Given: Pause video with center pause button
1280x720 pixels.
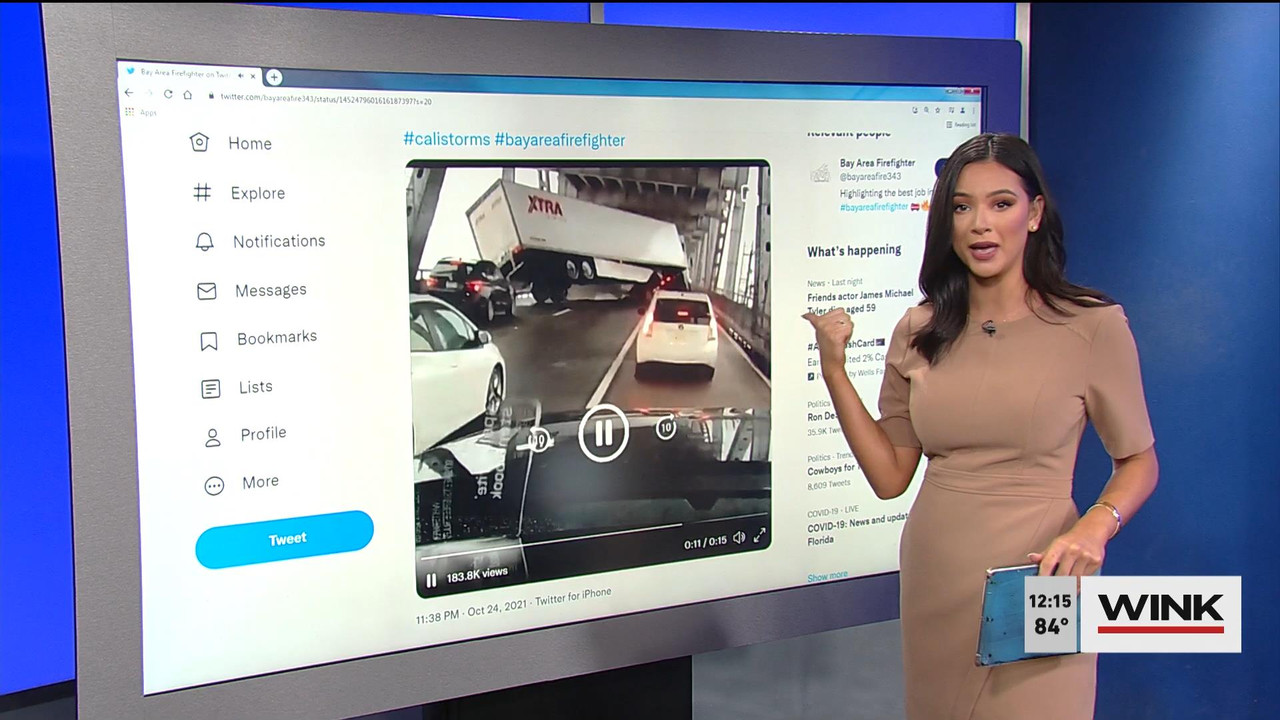Looking at the screenshot, I should [x=604, y=433].
